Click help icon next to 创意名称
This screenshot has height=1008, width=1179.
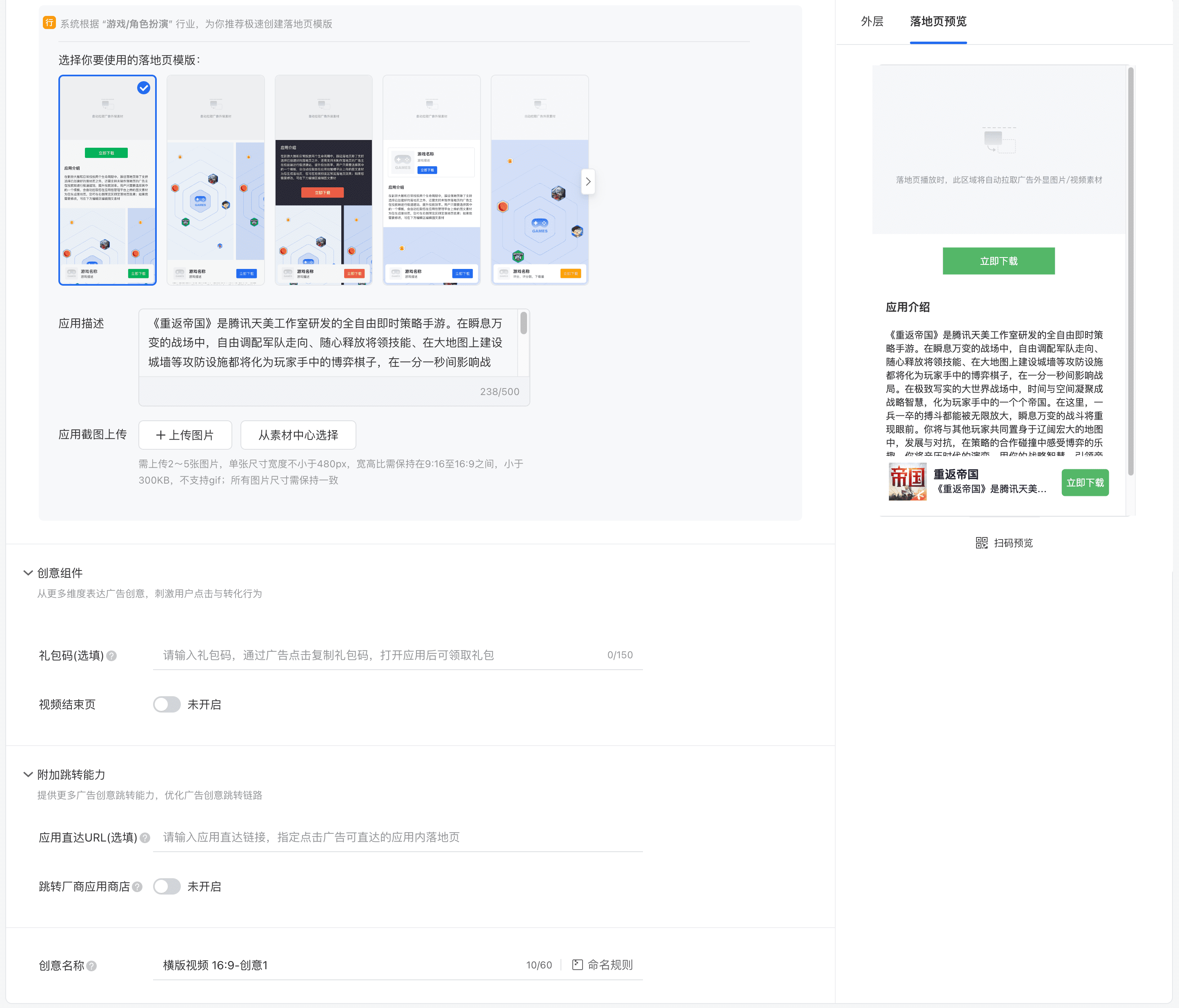[91, 966]
